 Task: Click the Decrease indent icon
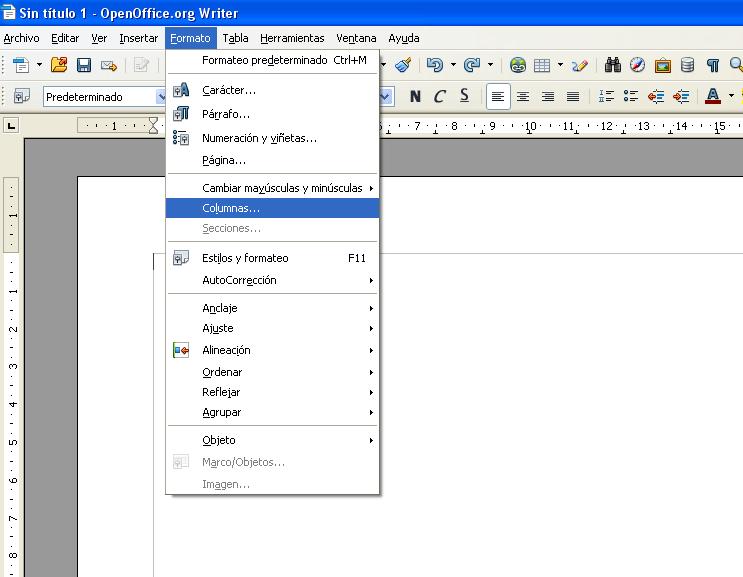point(656,97)
